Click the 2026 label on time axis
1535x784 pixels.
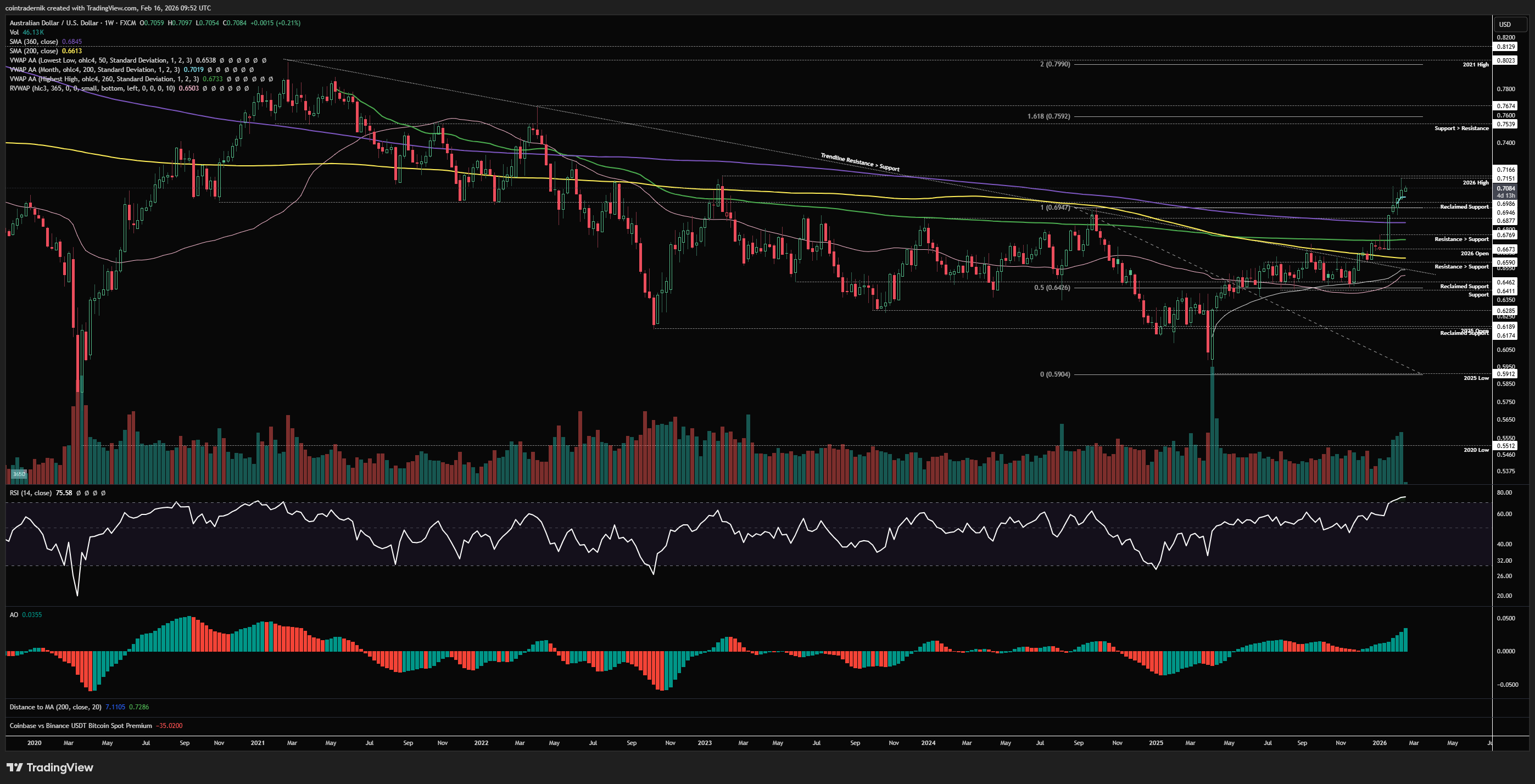[1379, 743]
